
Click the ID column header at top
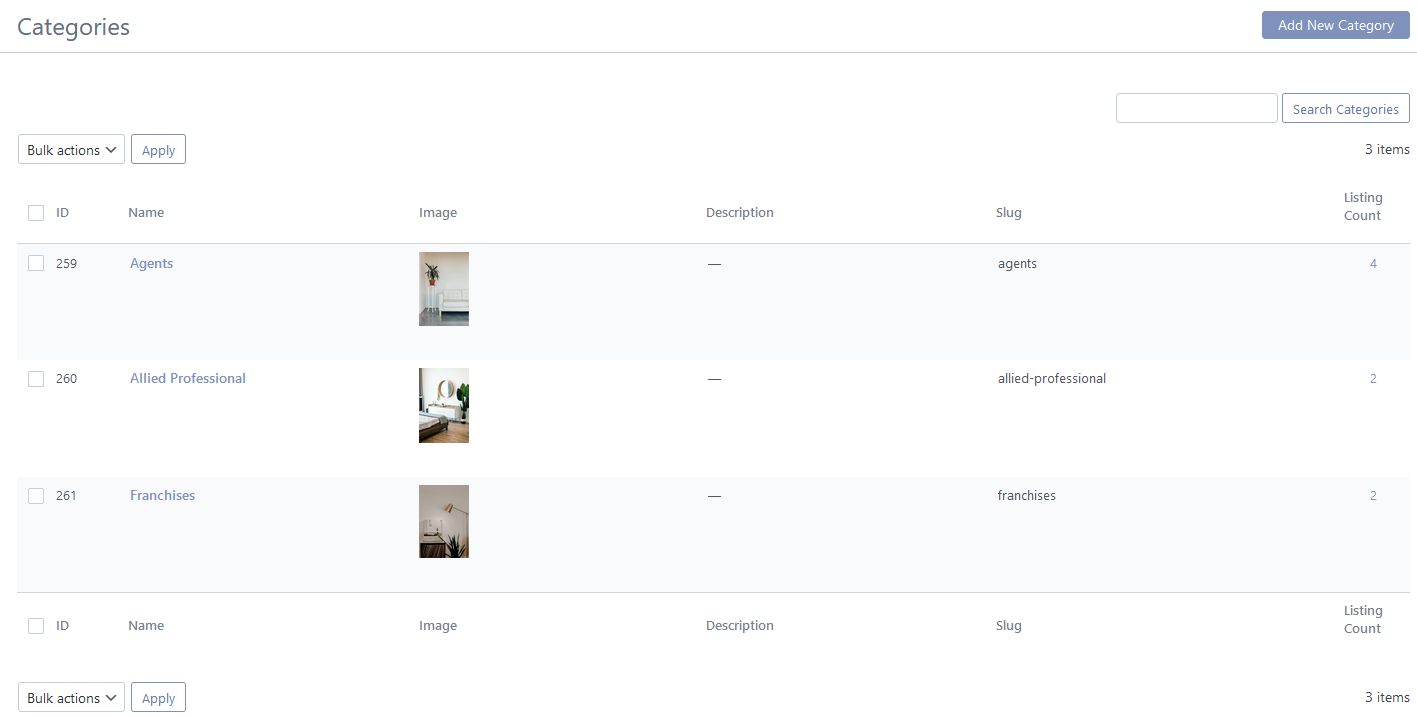(62, 212)
